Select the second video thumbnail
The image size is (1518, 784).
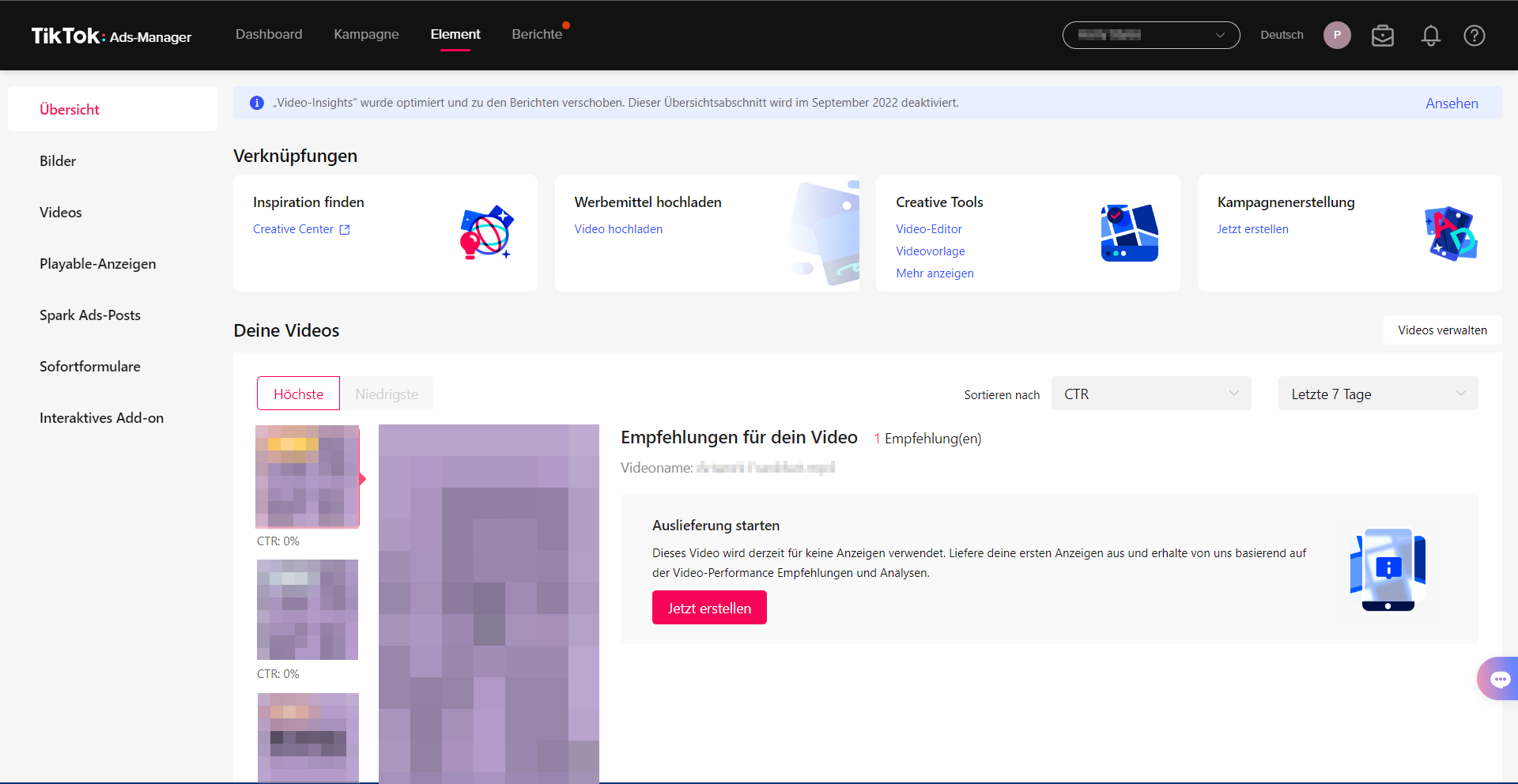coord(308,609)
